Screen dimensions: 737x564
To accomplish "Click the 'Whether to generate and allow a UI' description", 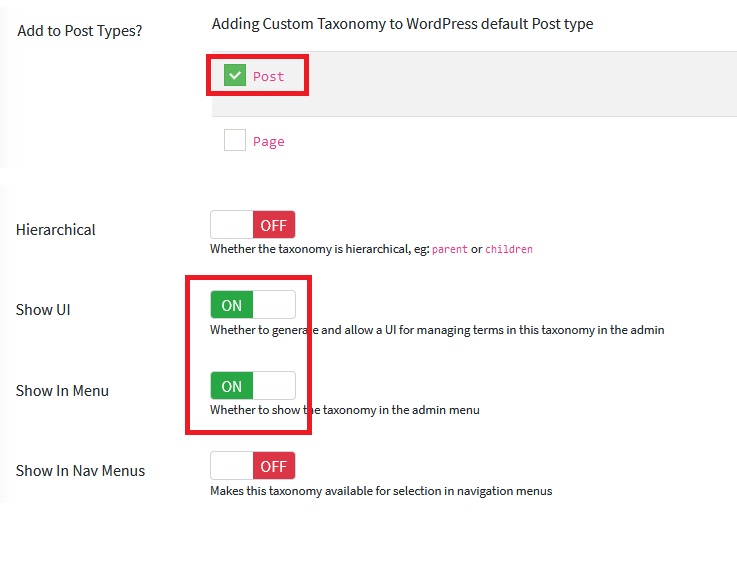I will pos(437,329).
